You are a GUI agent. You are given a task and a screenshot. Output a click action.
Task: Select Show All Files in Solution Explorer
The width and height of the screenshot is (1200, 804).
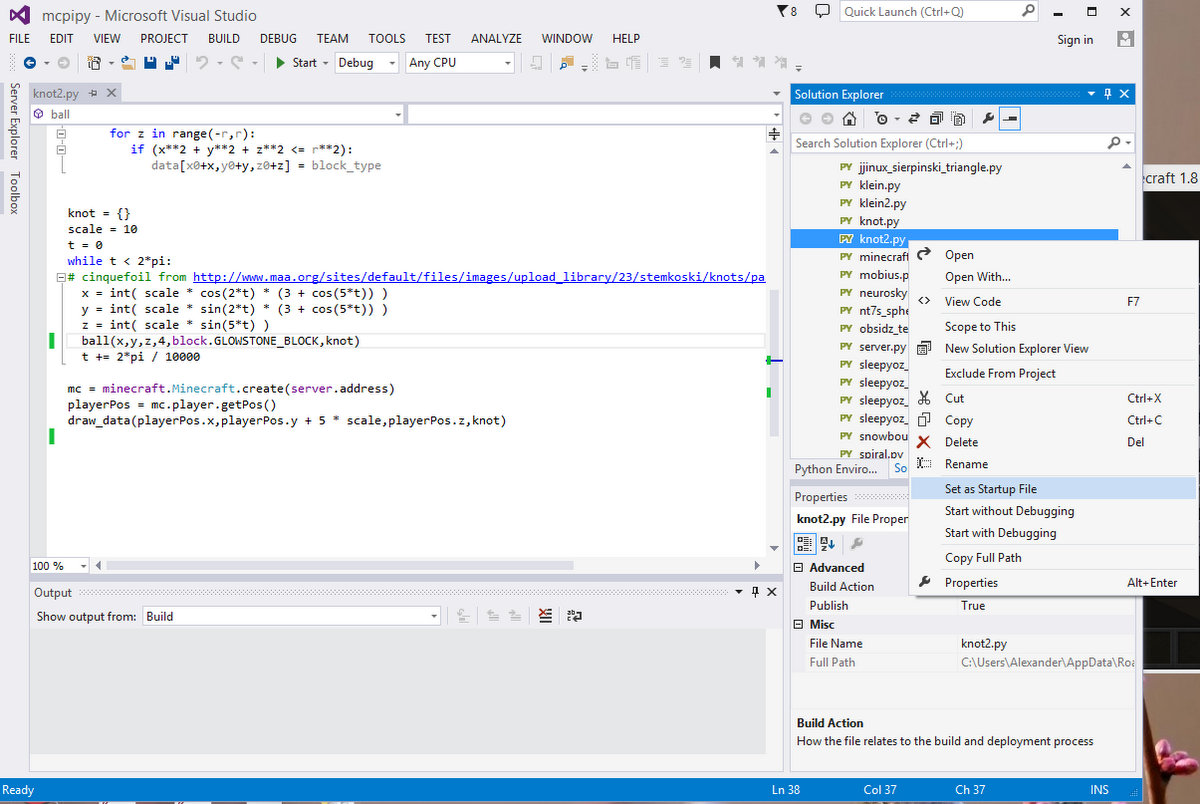[958, 118]
